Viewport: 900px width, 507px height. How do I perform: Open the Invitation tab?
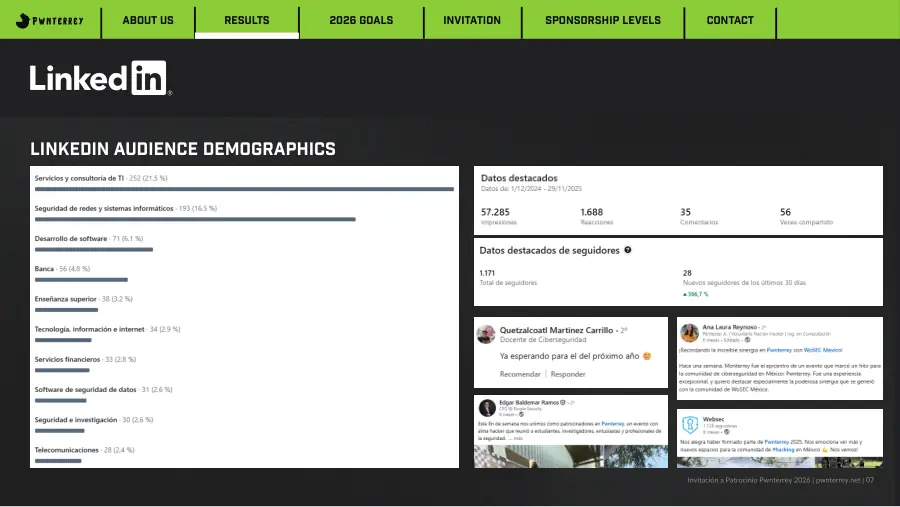(472, 20)
